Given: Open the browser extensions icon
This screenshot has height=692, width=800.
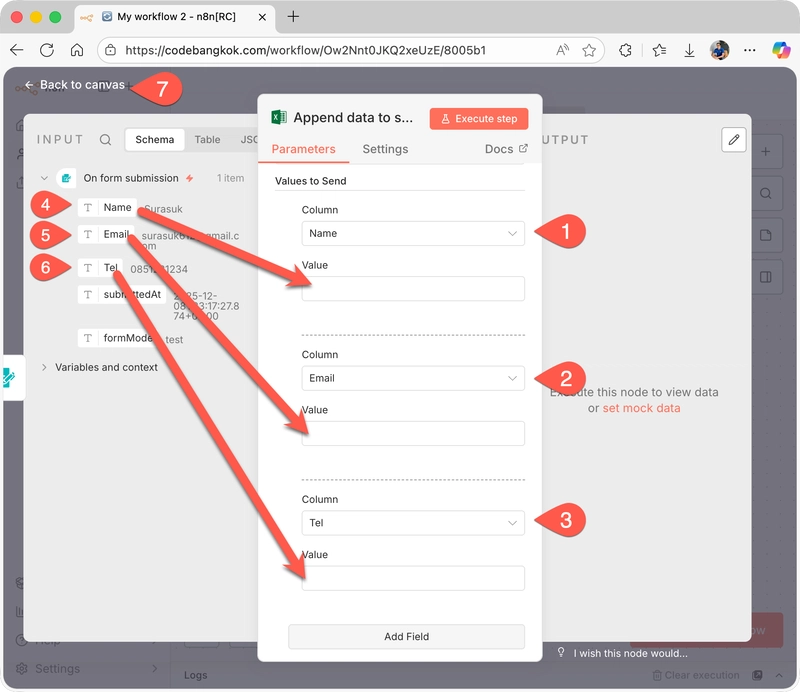Looking at the screenshot, I should (626, 50).
